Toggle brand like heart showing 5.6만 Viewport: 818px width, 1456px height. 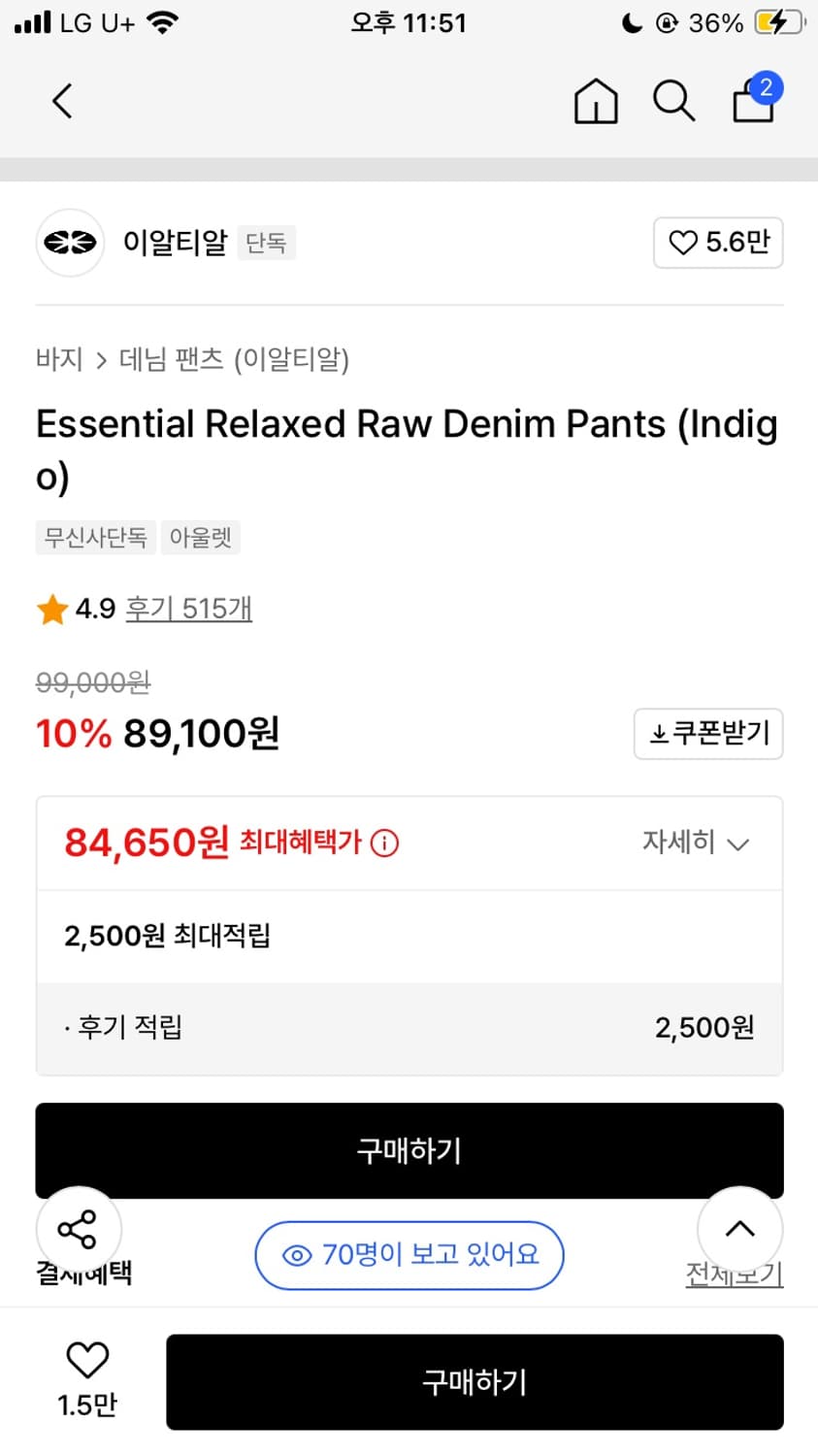click(x=718, y=243)
